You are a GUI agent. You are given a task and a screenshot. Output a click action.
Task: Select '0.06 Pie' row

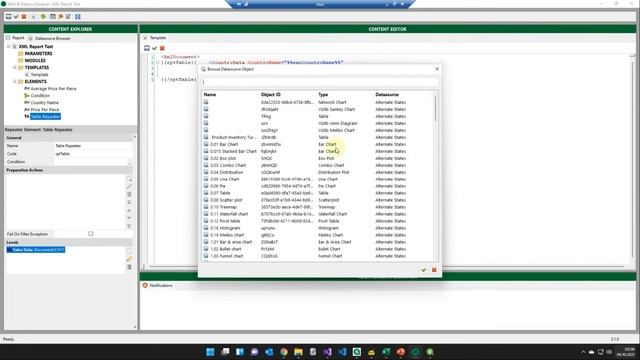318,186
